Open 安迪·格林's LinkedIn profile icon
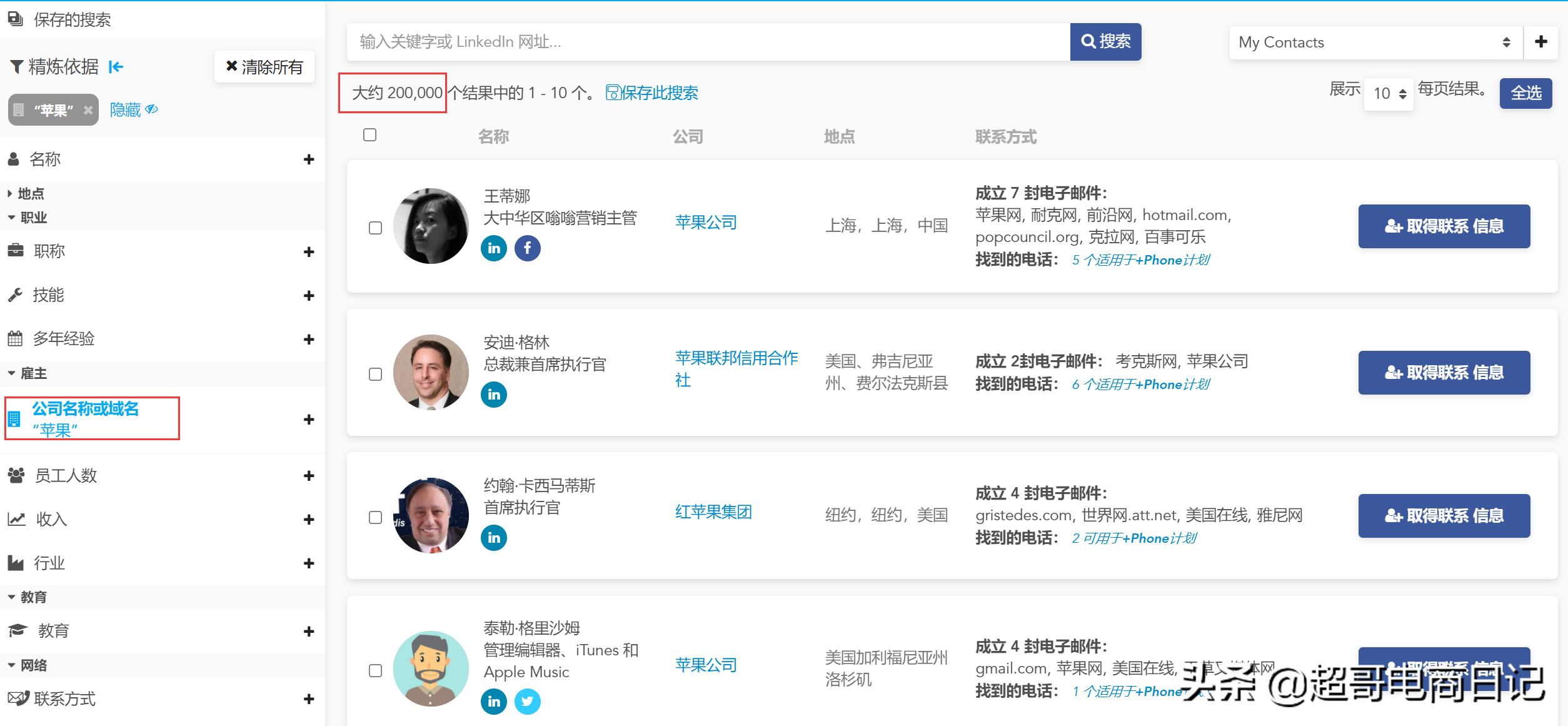This screenshot has height=726, width=1568. coord(493,395)
